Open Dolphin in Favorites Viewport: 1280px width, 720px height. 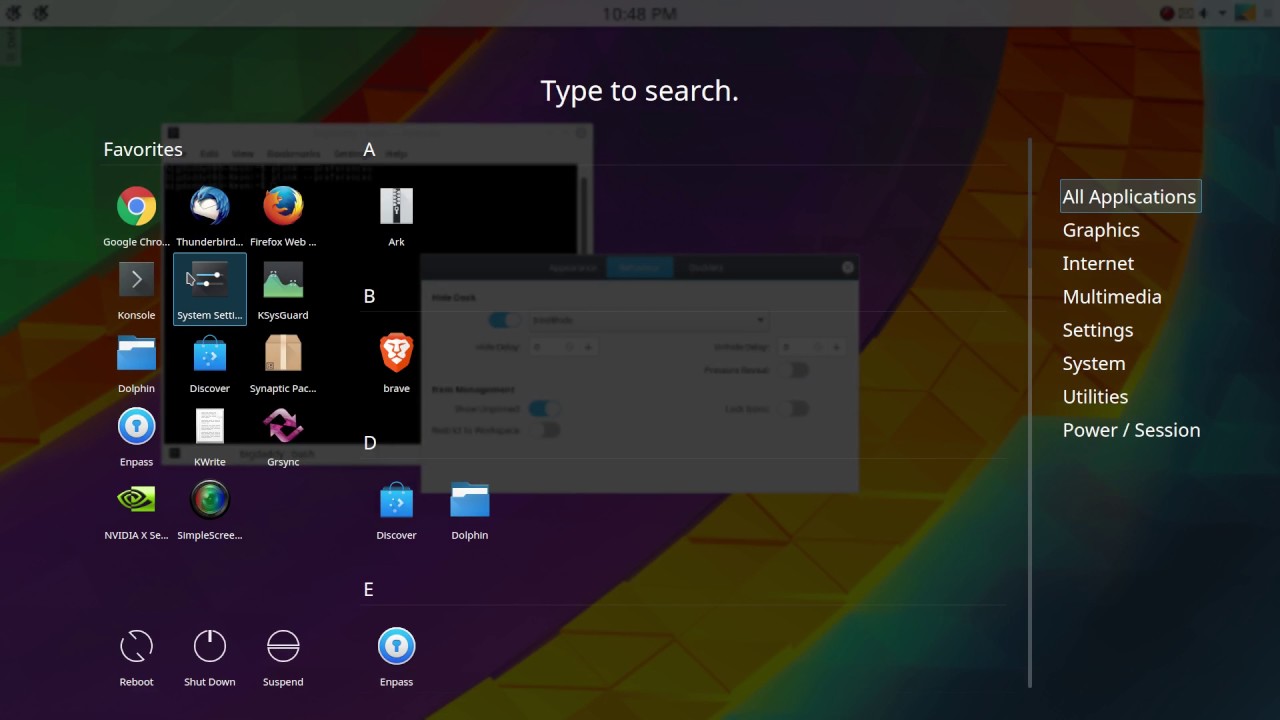click(136, 362)
